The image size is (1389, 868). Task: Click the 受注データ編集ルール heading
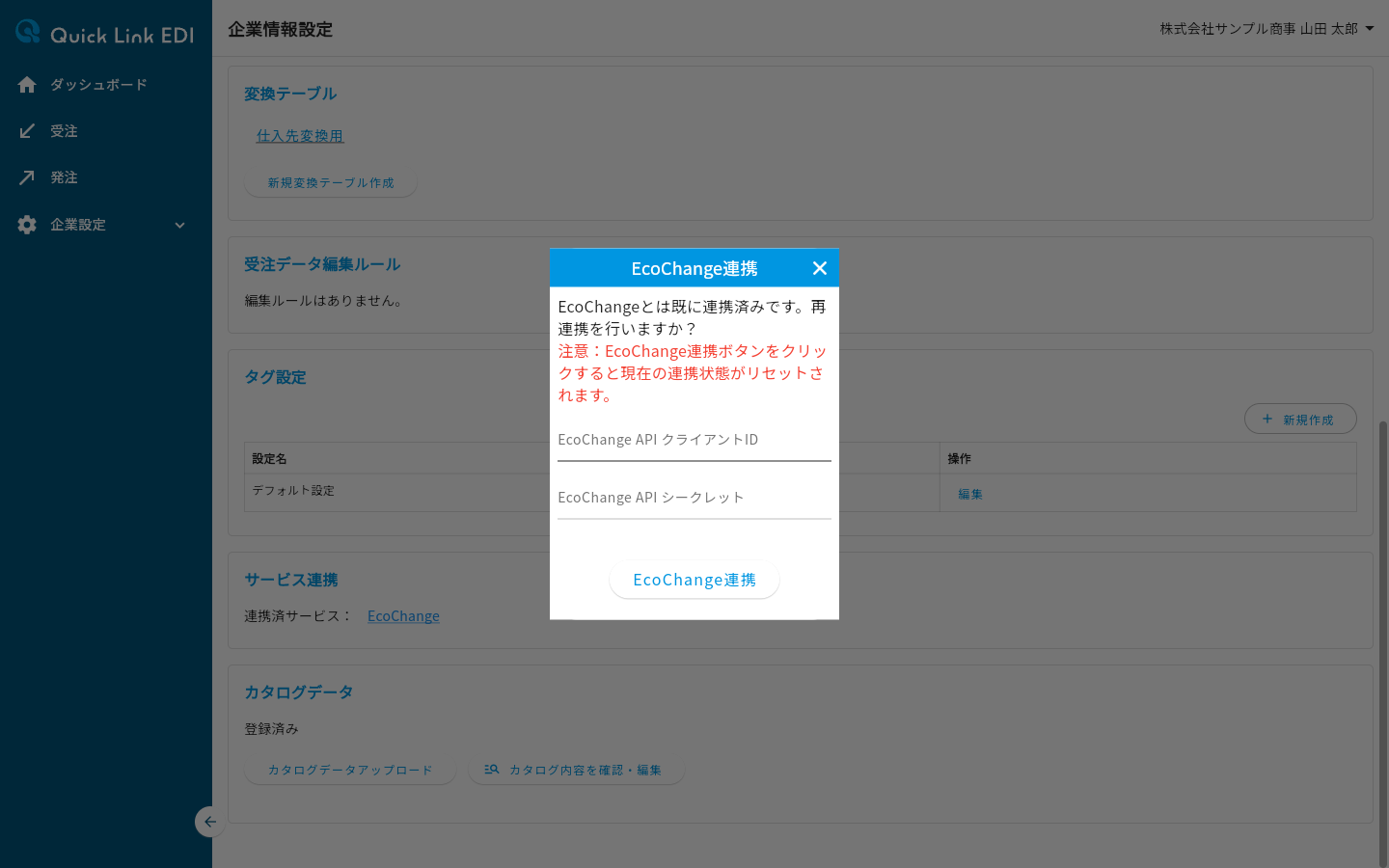(322, 264)
